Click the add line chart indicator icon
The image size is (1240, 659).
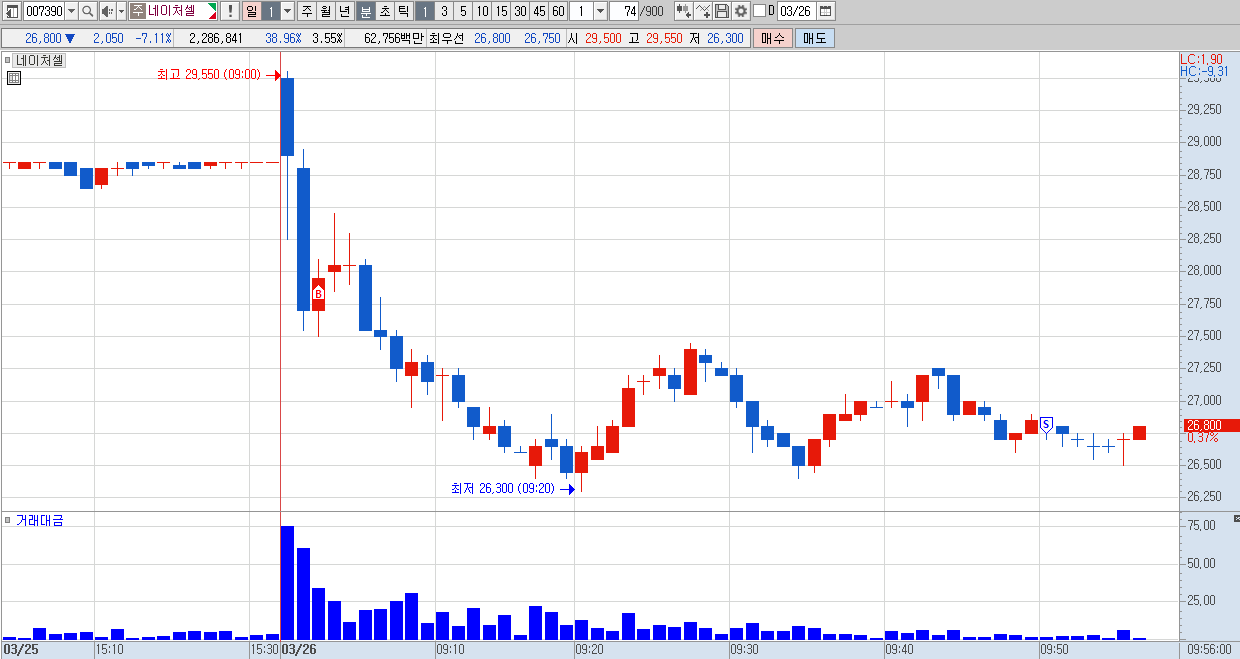click(x=703, y=11)
